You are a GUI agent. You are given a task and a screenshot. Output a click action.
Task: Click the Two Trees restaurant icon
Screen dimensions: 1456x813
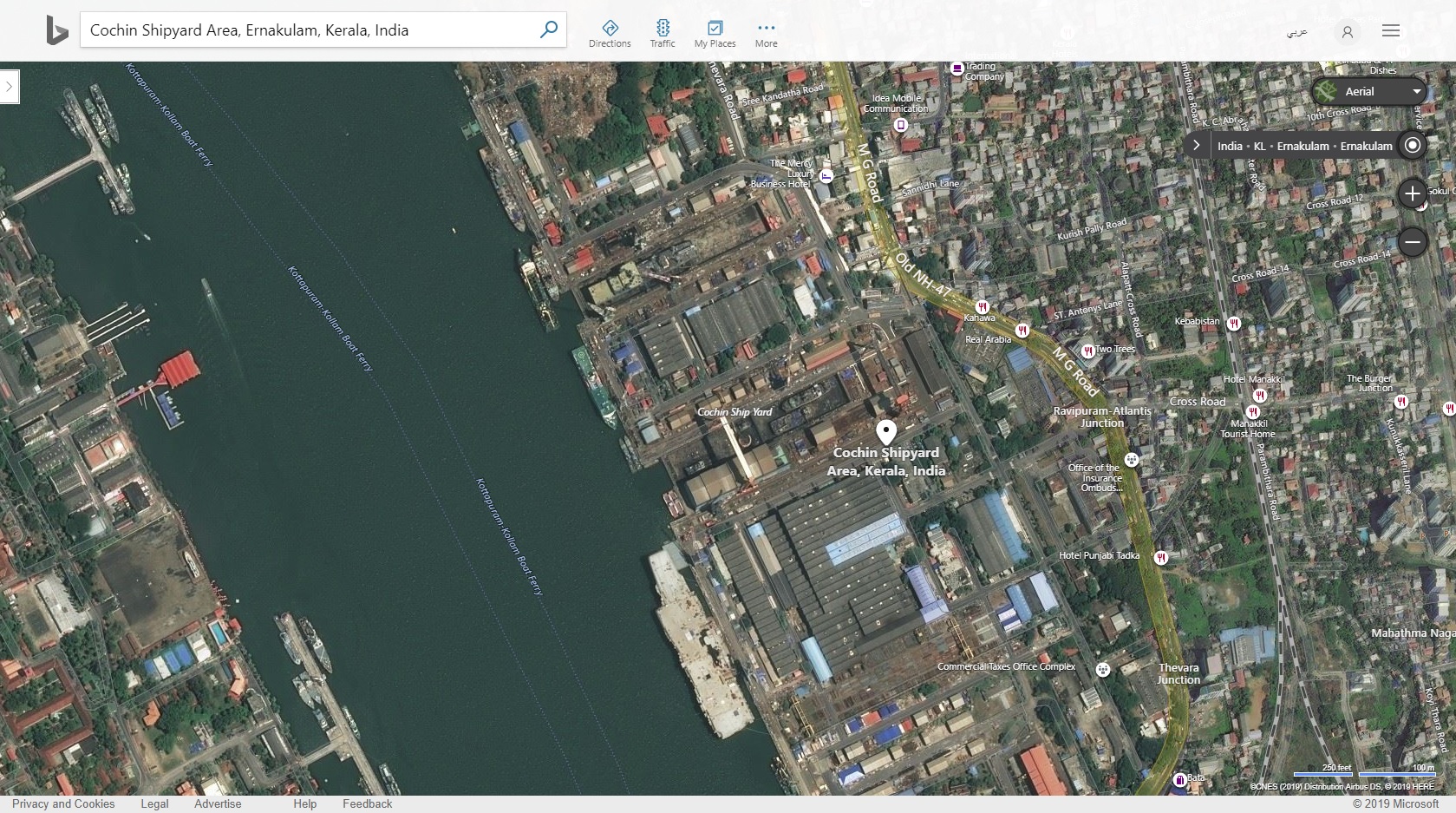click(1087, 351)
